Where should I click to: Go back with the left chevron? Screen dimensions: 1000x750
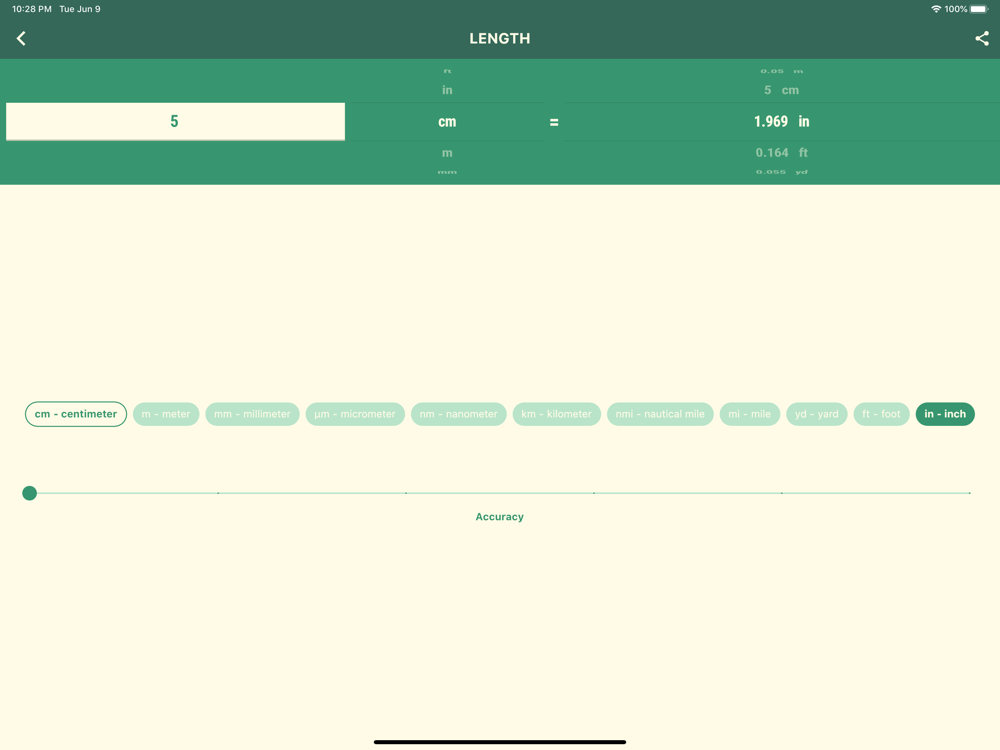pyautogui.click(x=21, y=38)
